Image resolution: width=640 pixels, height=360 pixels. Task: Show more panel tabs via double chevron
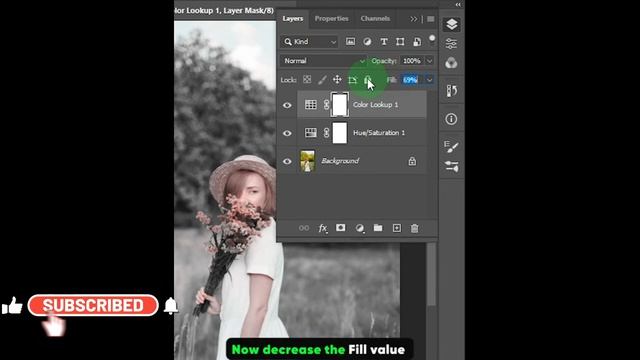click(414, 19)
